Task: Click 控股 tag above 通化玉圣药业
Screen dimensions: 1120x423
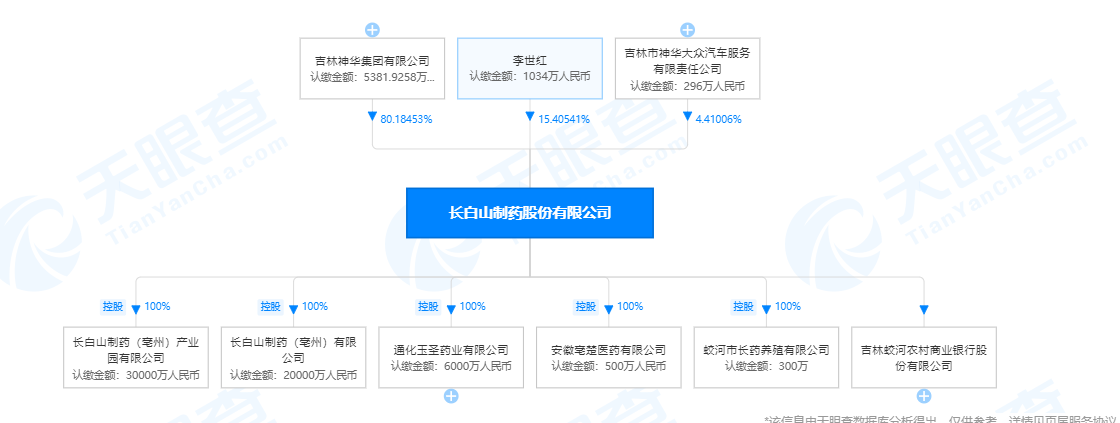Action: (x=428, y=307)
